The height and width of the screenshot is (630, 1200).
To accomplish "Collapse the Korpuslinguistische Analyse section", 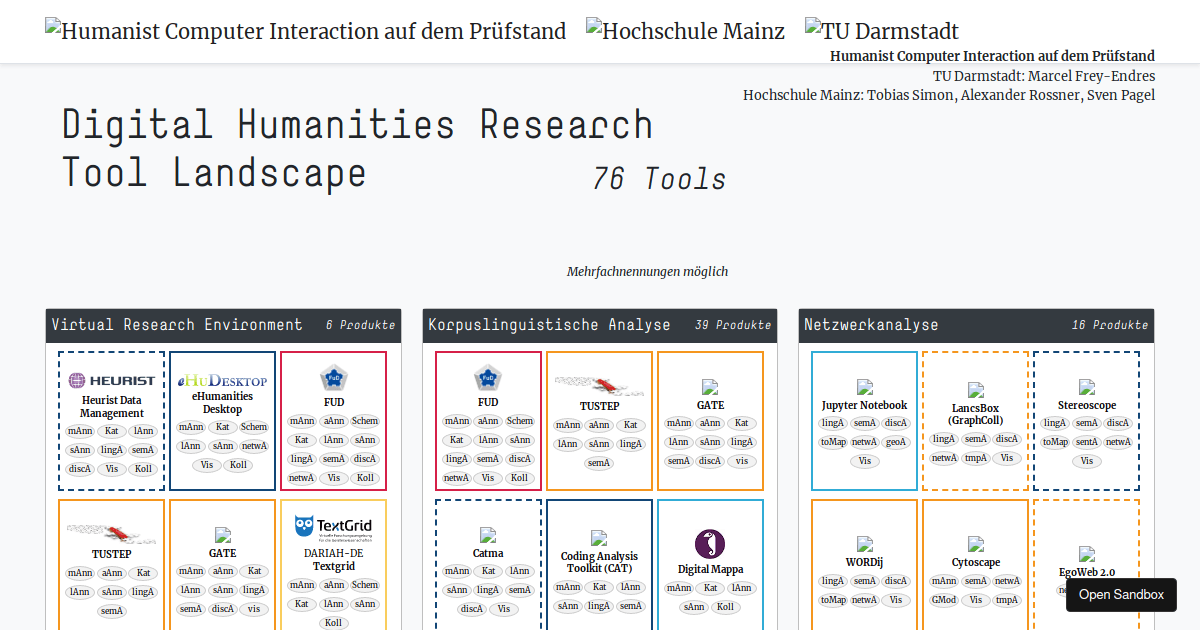I will pos(599,325).
